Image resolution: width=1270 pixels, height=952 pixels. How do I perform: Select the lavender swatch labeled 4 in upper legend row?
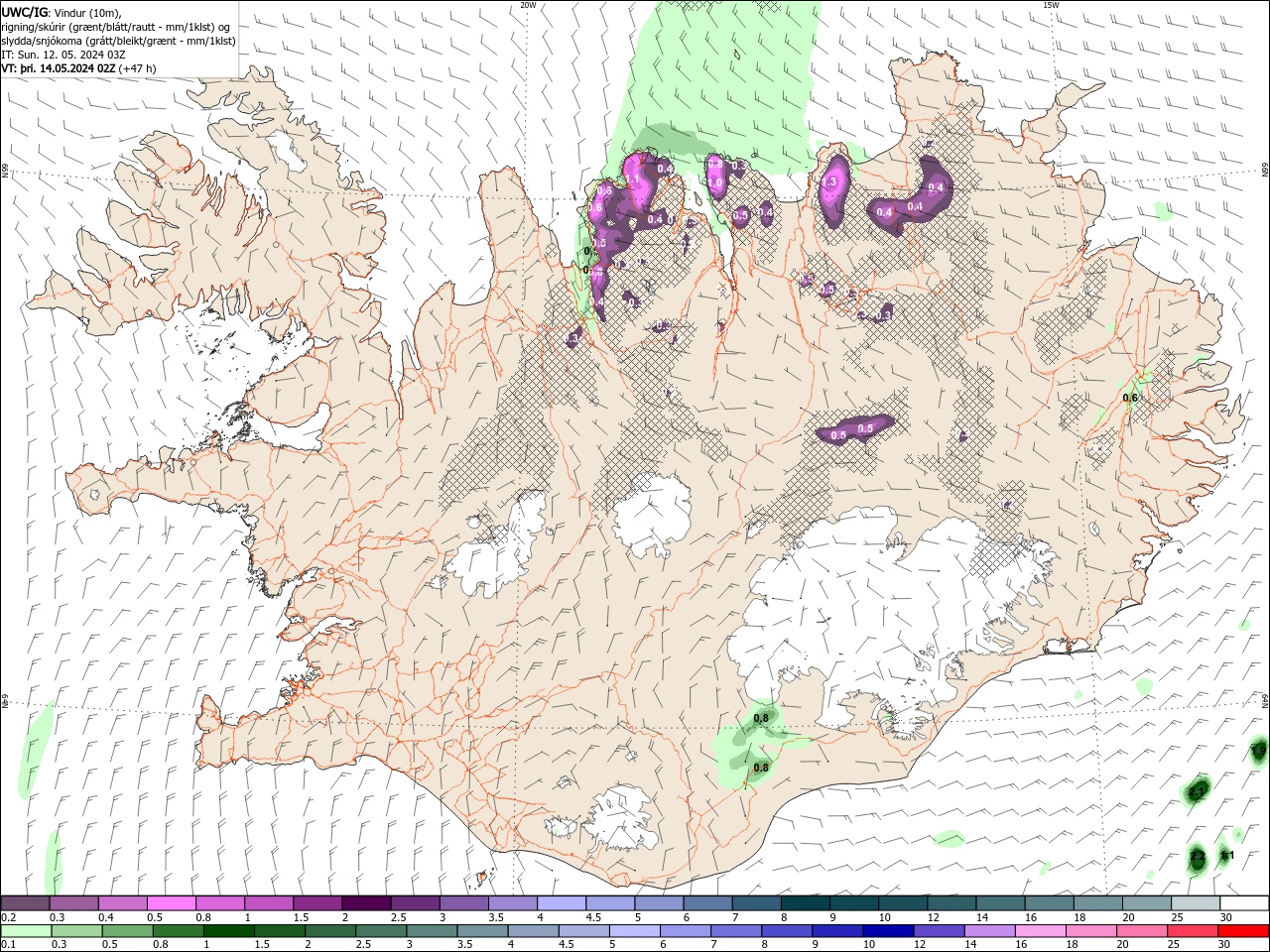(562, 903)
